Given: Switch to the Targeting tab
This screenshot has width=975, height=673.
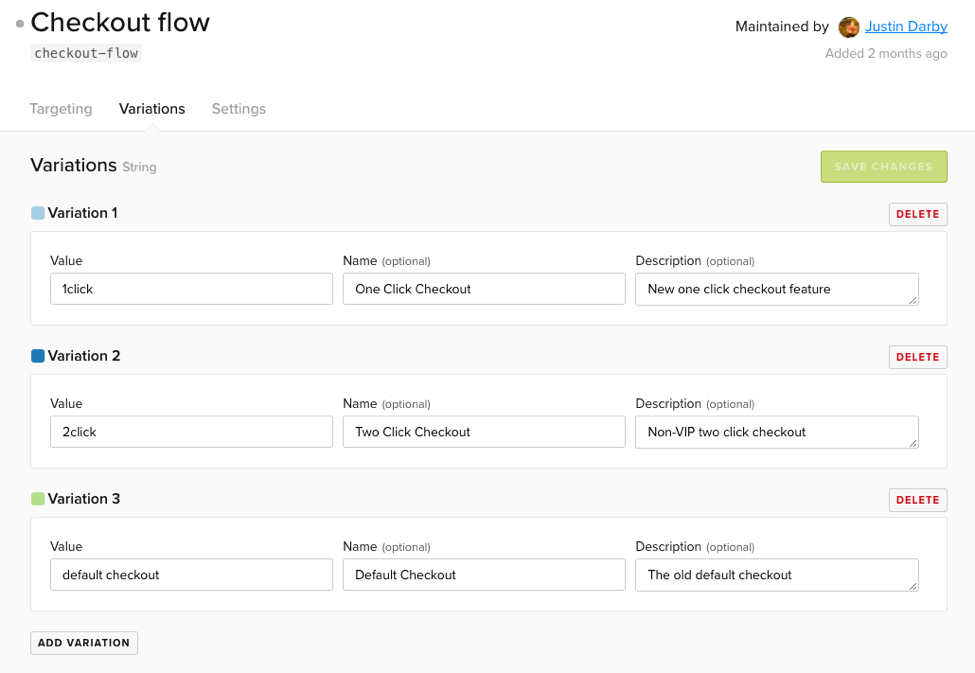Looking at the screenshot, I should tap(60, 109).
